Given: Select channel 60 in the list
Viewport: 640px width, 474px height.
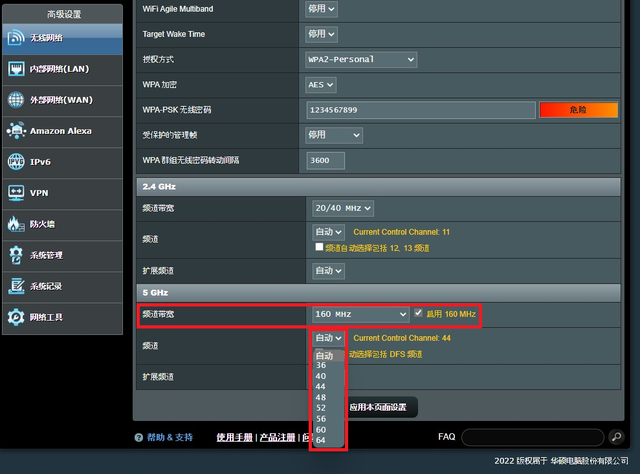Looking at the screenshot, I should pyautogui.click(x=328, y=429).
